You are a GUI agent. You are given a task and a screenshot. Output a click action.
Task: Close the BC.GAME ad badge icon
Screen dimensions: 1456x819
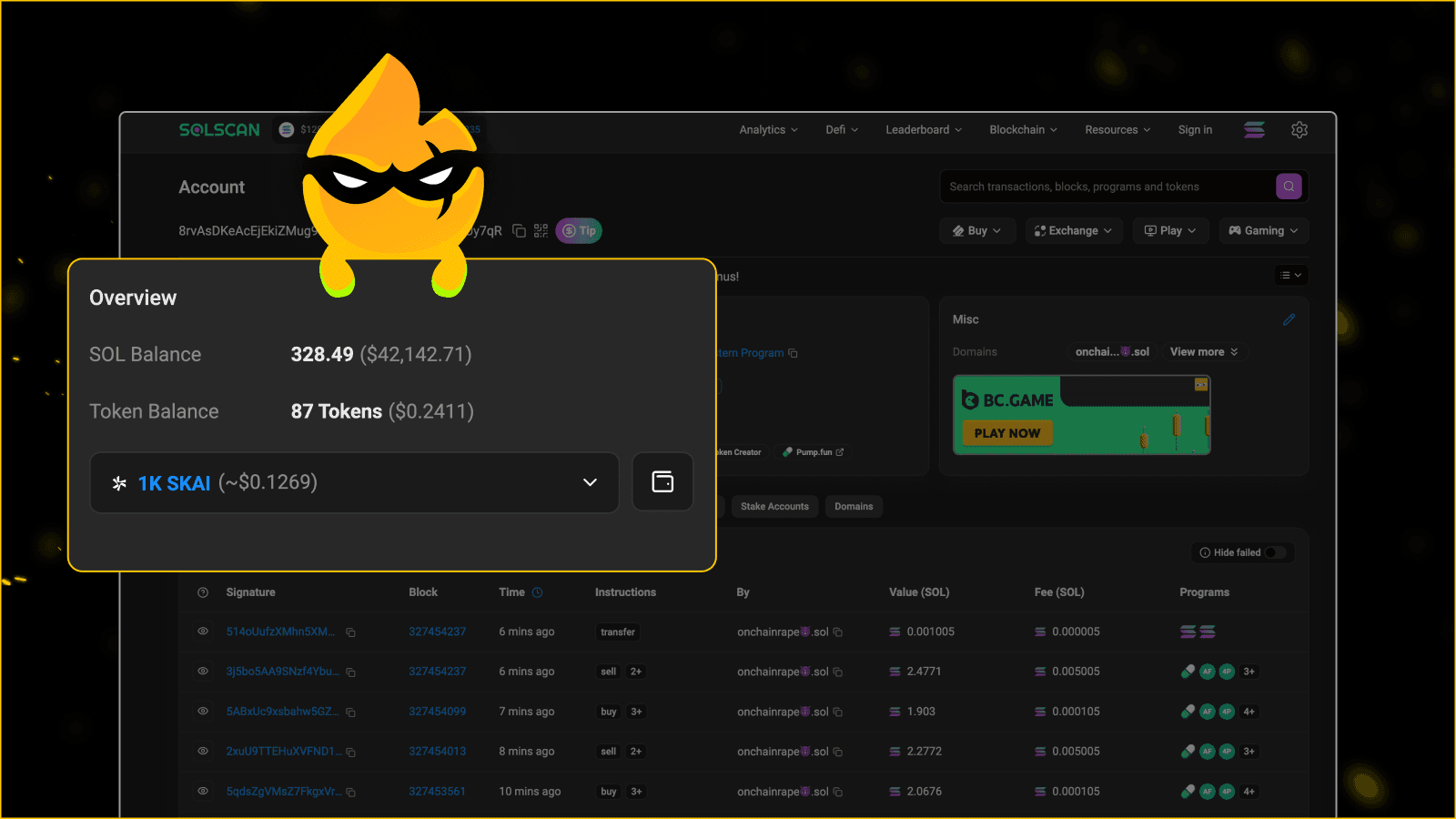tap(1201, 385)
